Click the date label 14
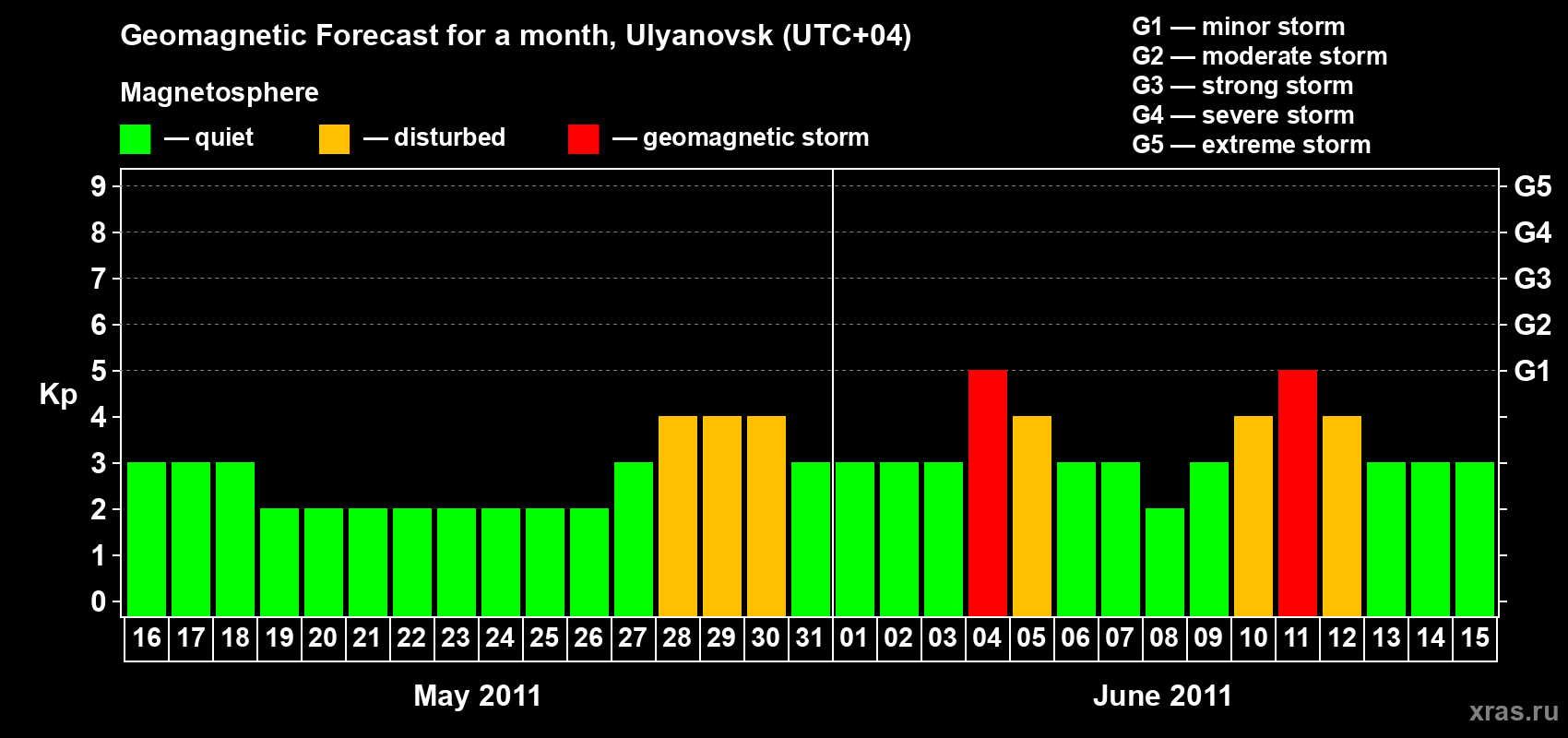The image size is (1568, 738). pos(1431,637)
